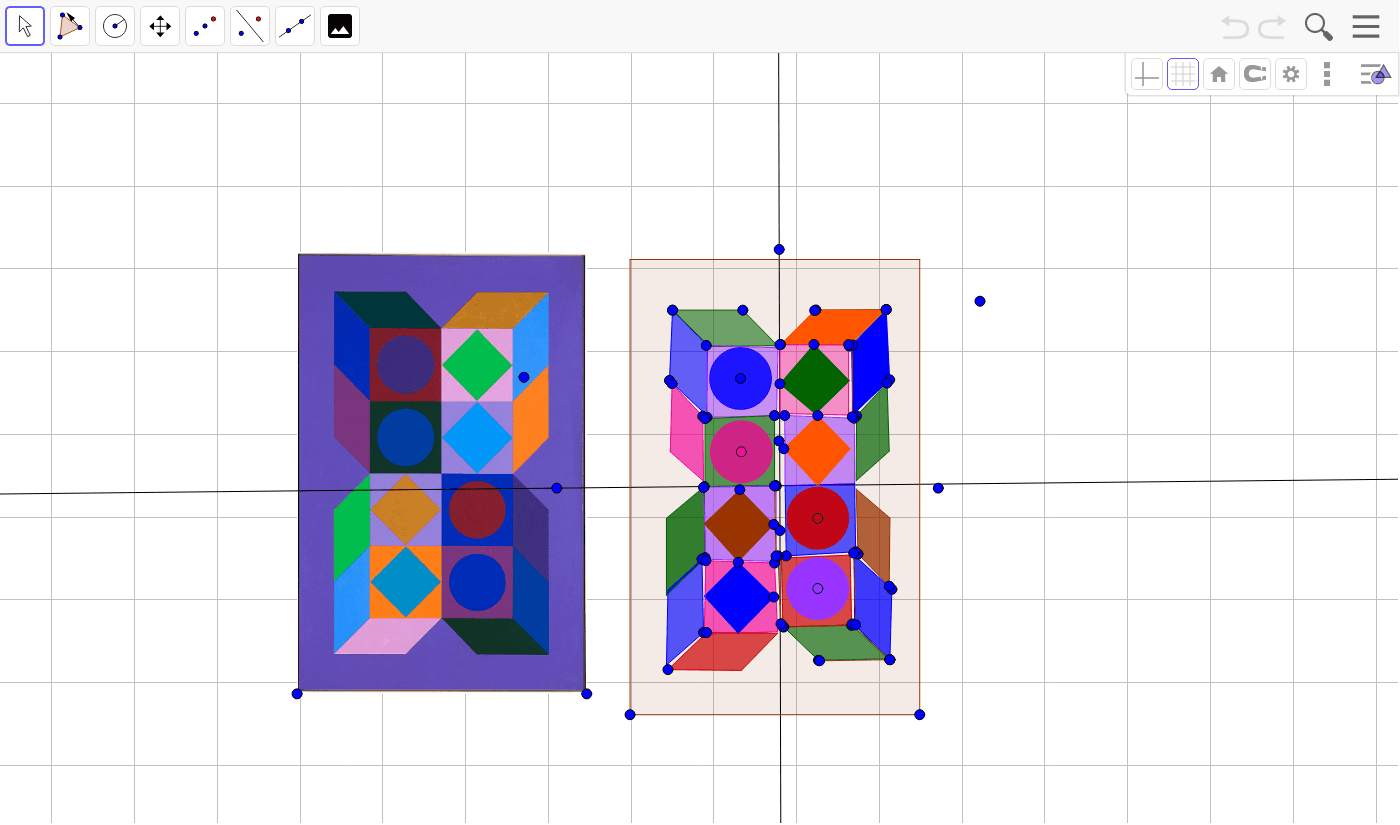Open the search magnifier
Screen dimensions: 1400x825
click(x=1319, y=27)
